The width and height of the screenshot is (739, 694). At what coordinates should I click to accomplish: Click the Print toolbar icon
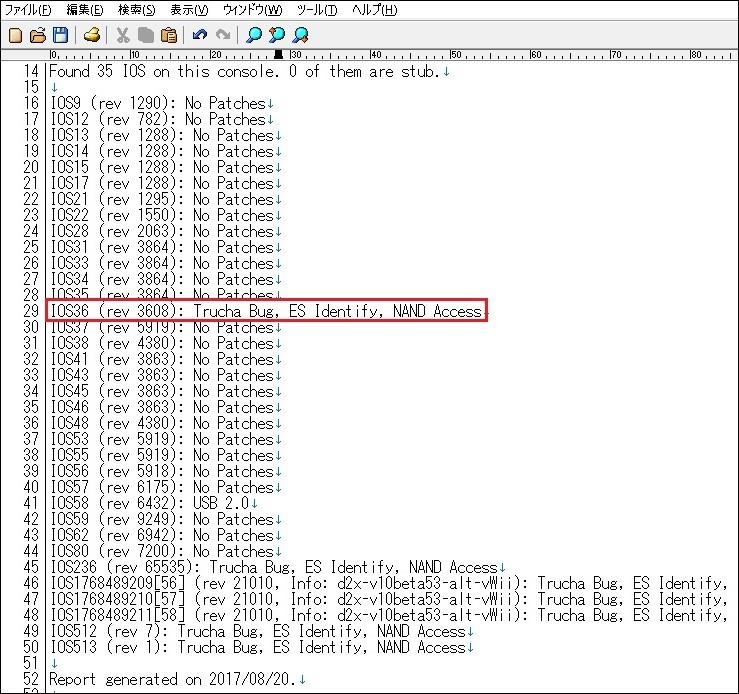(x=91, y=35)
